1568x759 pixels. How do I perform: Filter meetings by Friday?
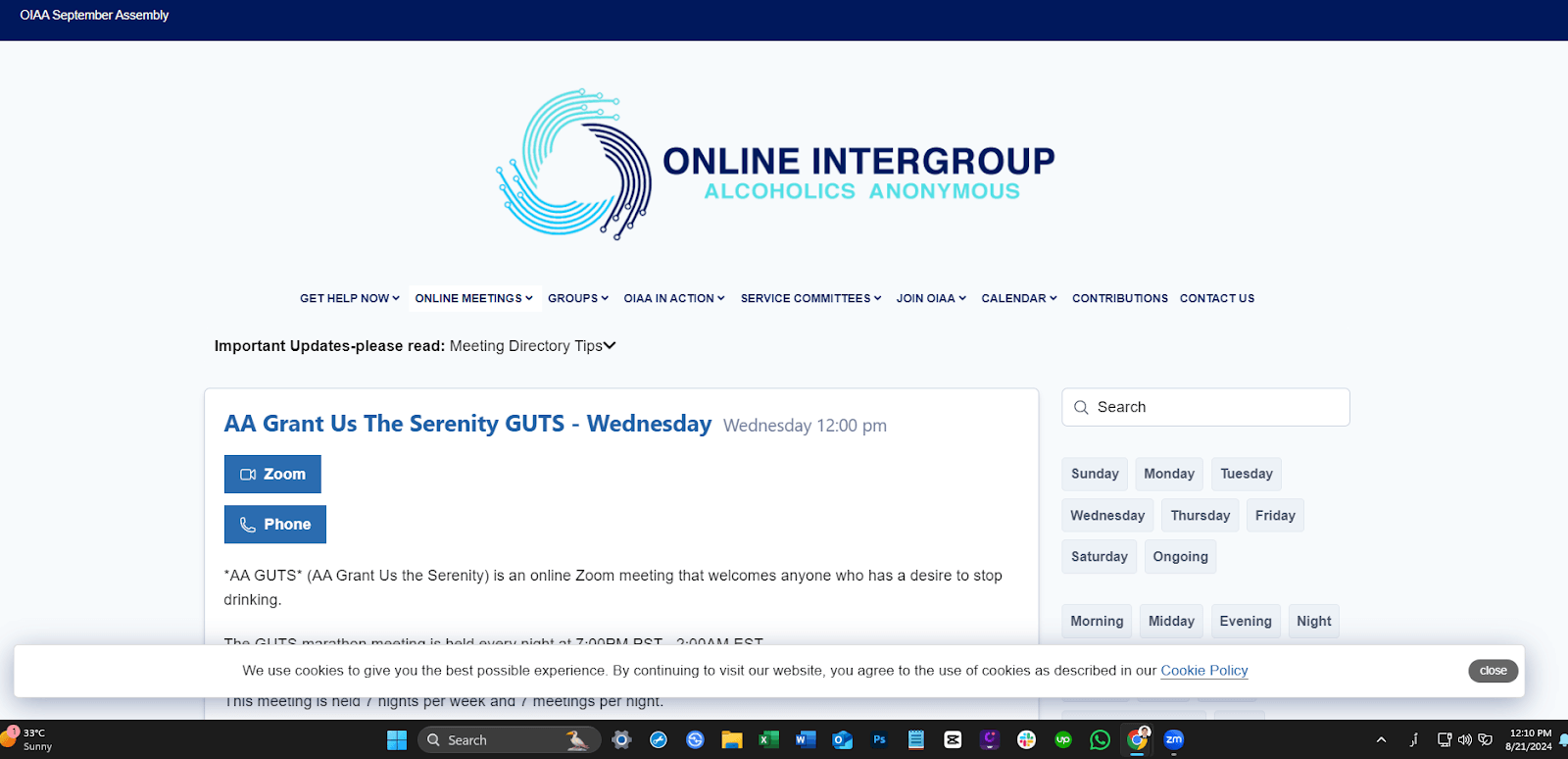click(x=1275, y=516)
